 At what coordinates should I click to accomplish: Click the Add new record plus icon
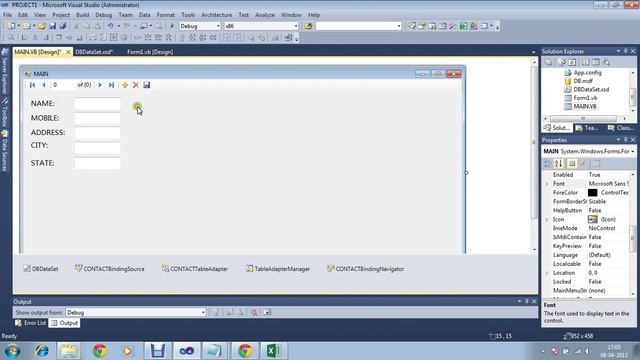tap(125, 85)
